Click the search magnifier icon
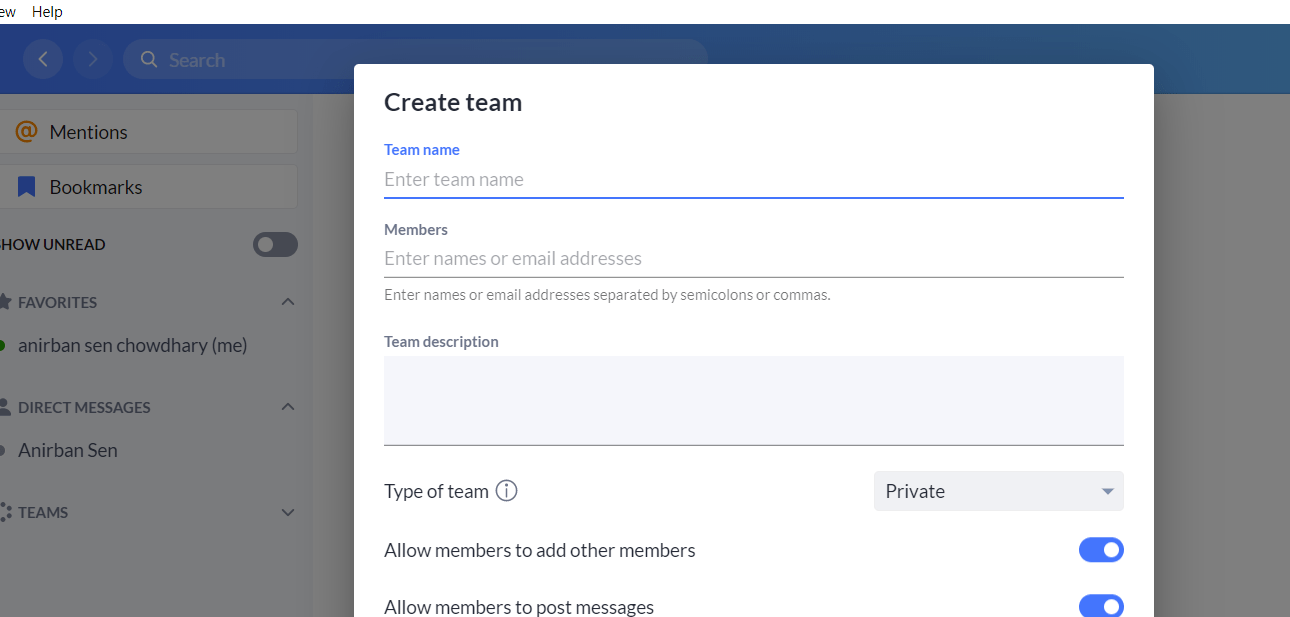This screenshot has width=1290, height=617. point(148,59)
